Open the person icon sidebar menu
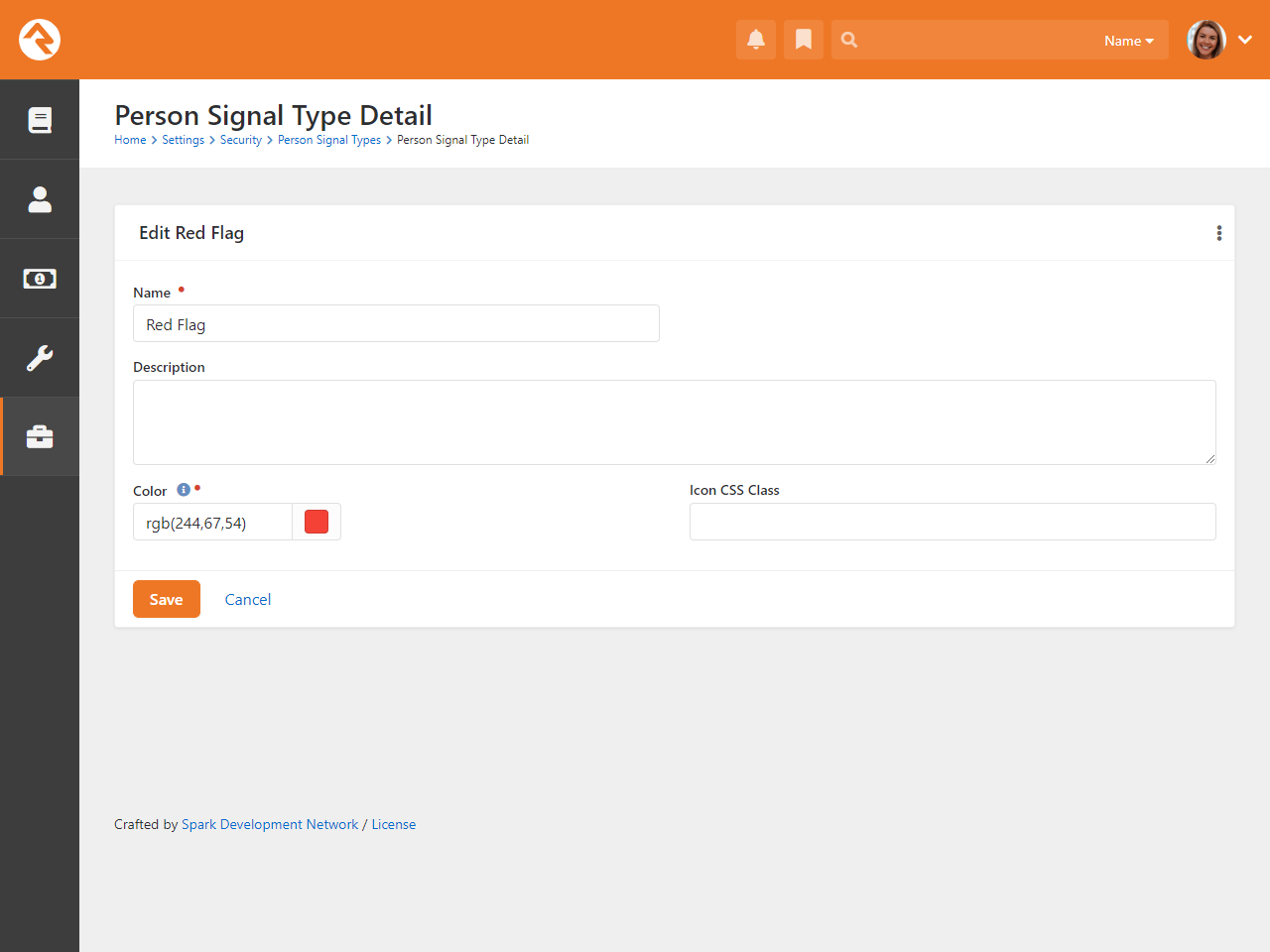Viewport: 1270px width, 952px height. coord(40,199)
